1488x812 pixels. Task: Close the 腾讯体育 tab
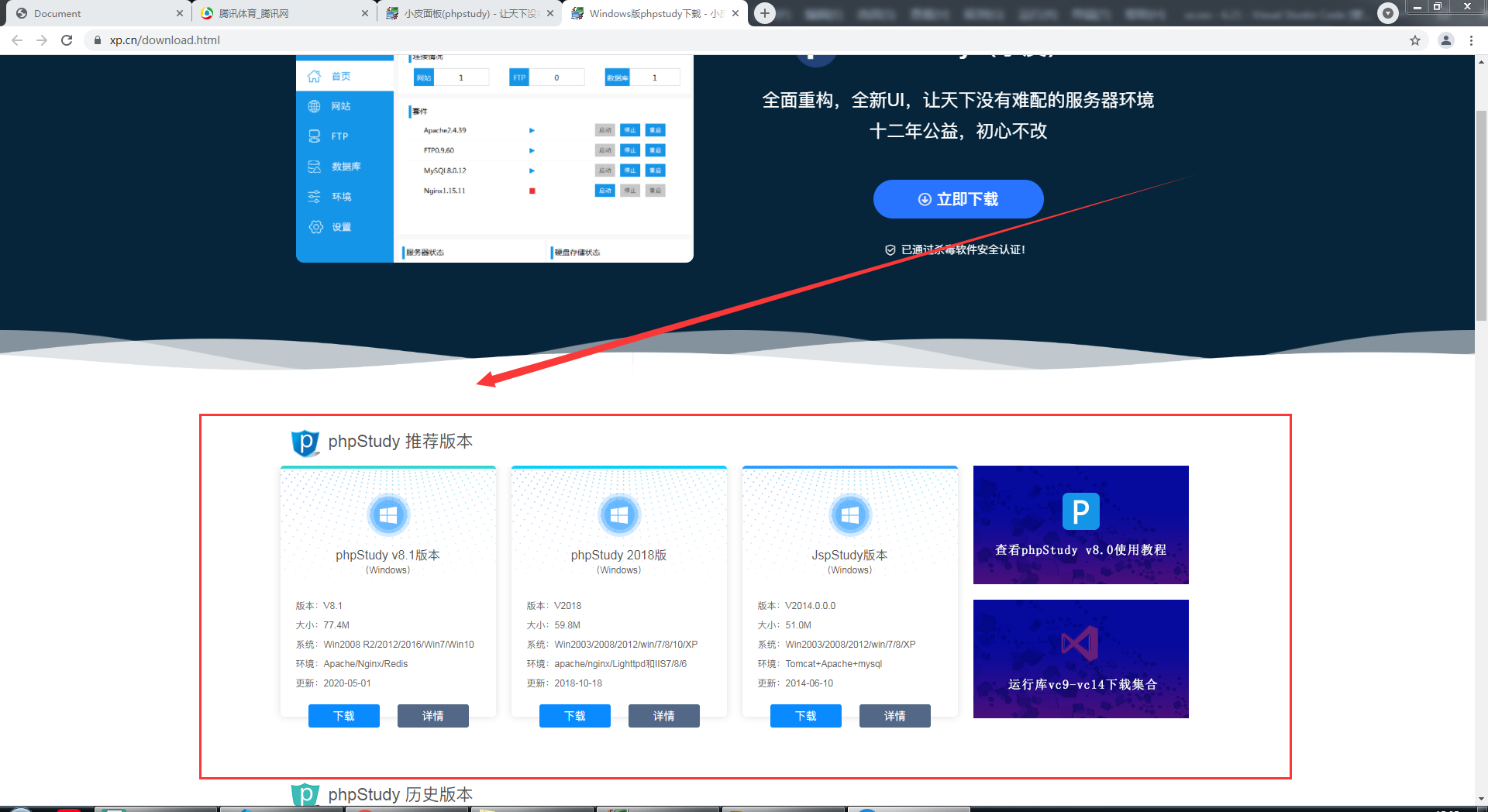pyautogui.click(x=365, y=13)
